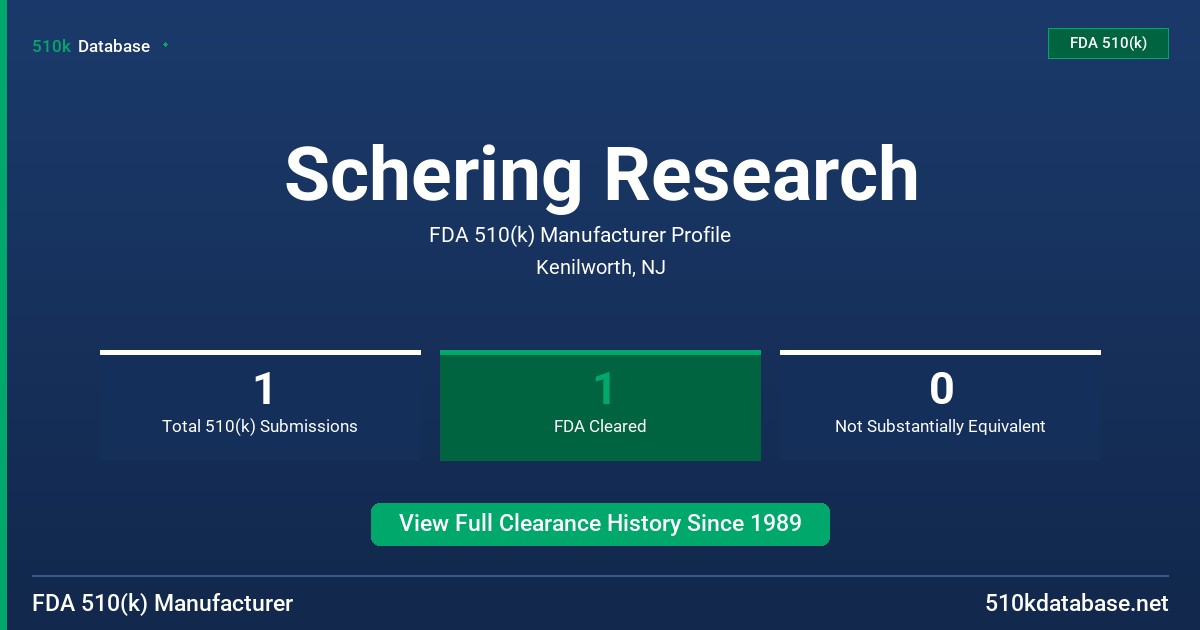Click the Kenilworth, NJ location text
The width and height of the screenshot is (1200, 630).
601,267
